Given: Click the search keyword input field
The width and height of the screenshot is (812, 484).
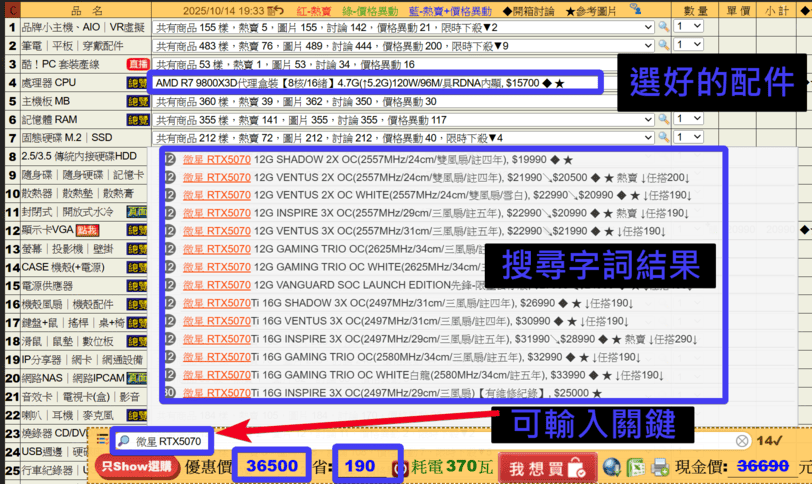Looking at the screenshot, I should tap(165, 441).
